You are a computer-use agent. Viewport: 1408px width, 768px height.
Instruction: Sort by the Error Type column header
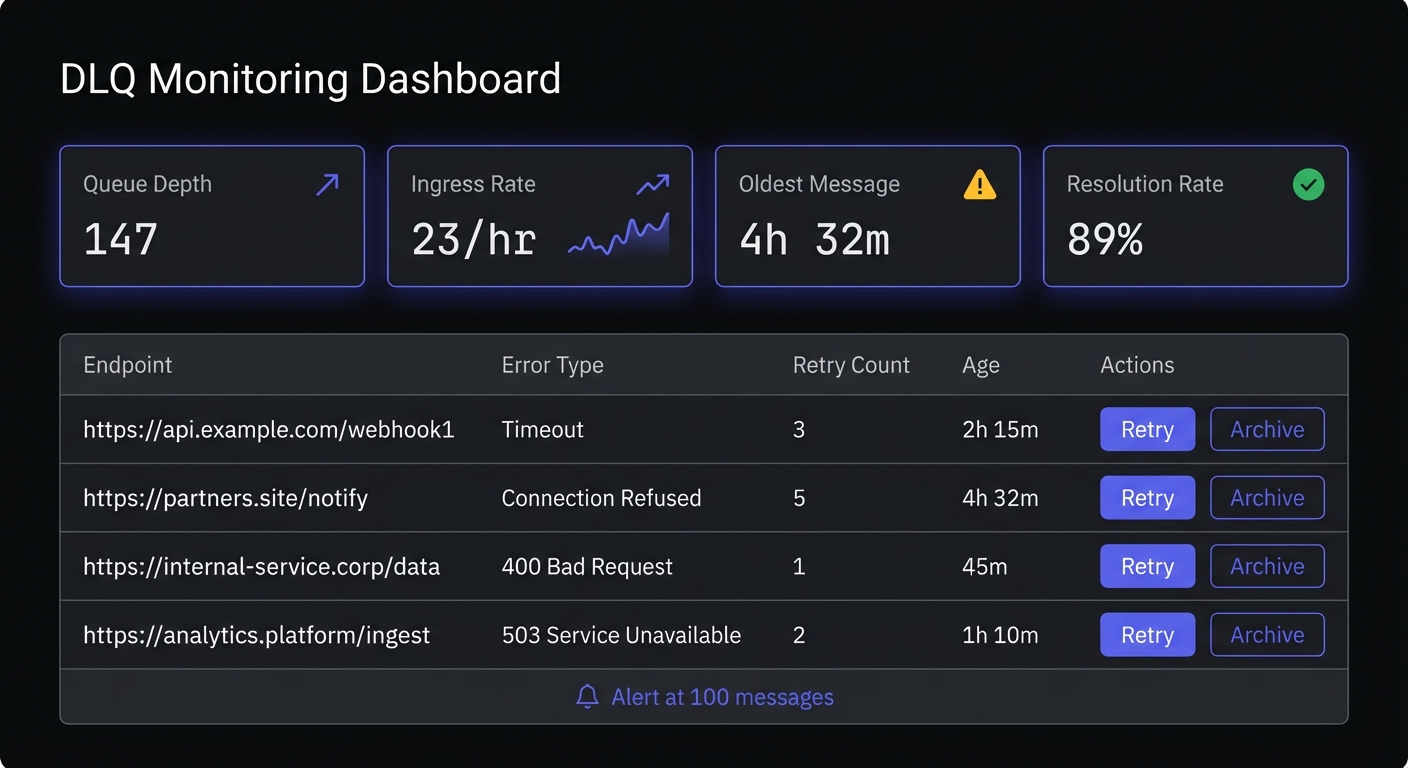552,365
